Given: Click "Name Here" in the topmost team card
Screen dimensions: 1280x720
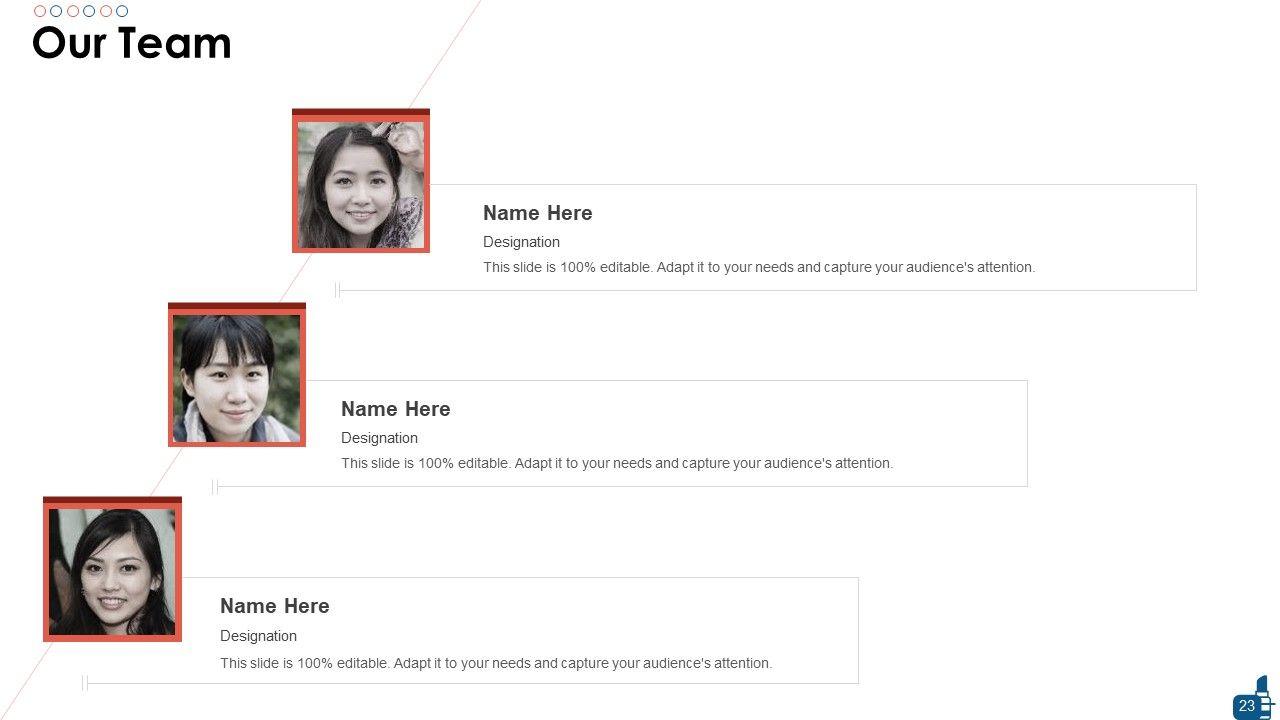Looking at the screenshot, I should pos(538,213).
